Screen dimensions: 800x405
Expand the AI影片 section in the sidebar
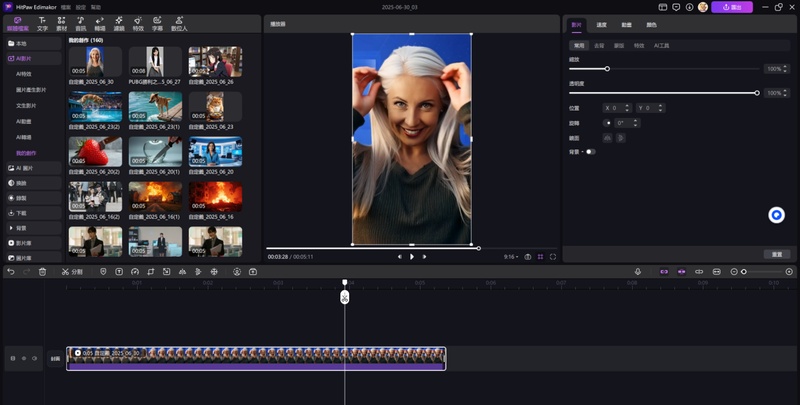point(34,59)
